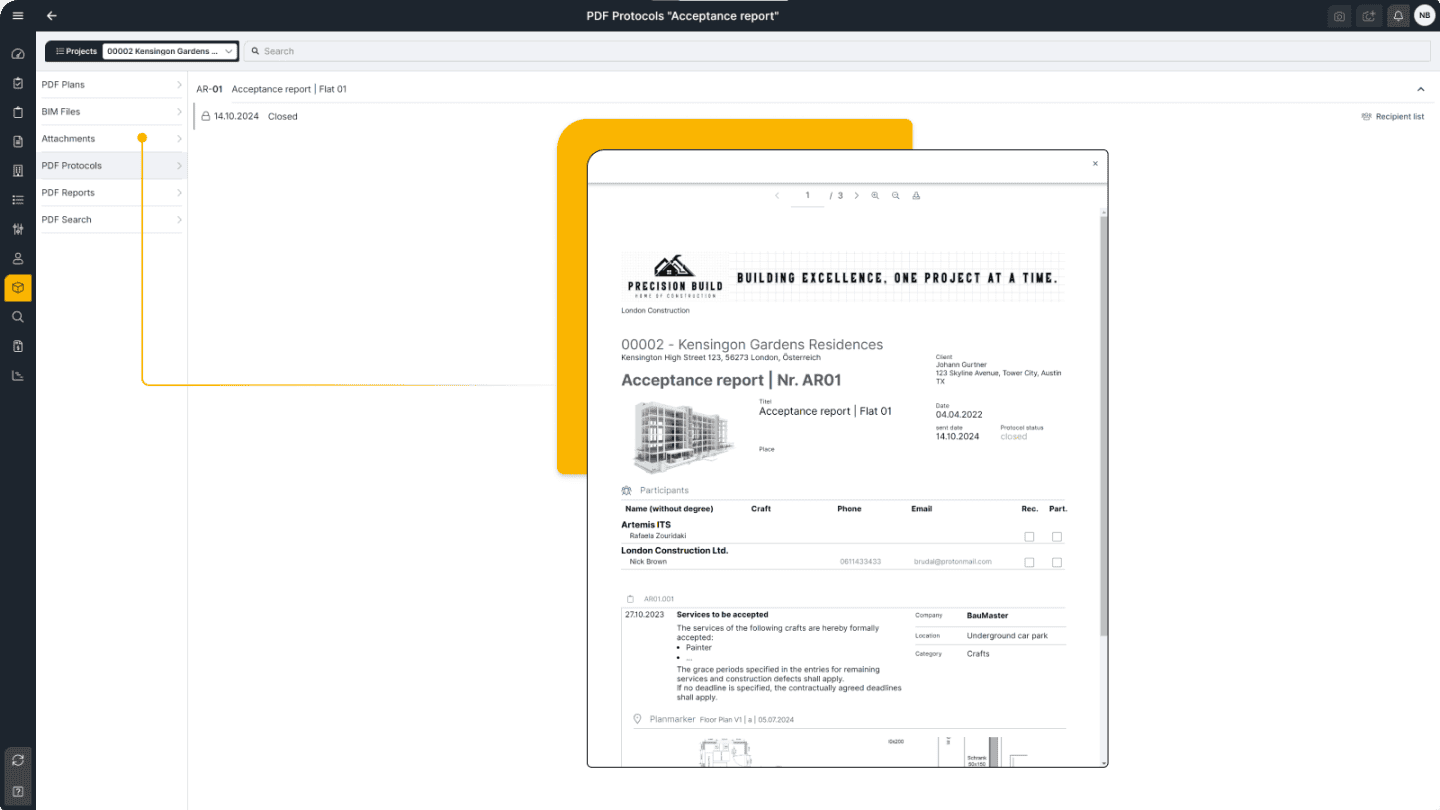Zoom in on the PDF preview
The width and height of the screenshot is (1440, 810).
coord(875,195)
